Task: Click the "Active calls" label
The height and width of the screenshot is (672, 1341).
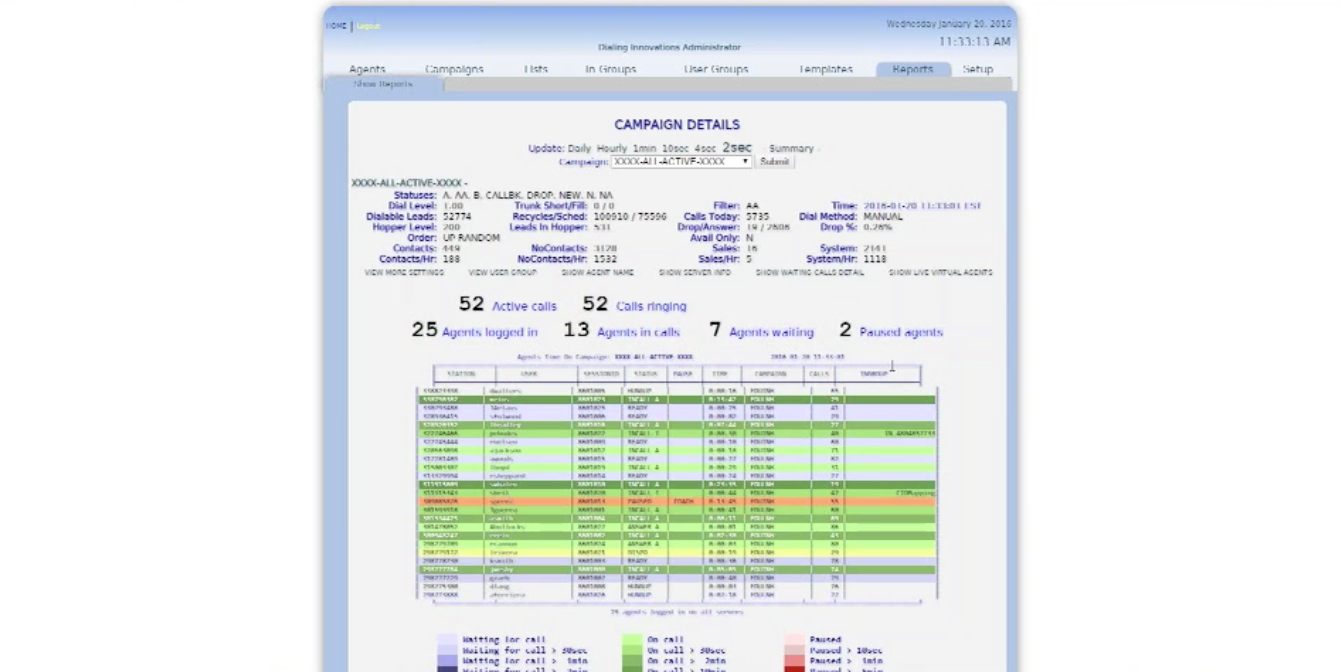Action: 524,306
